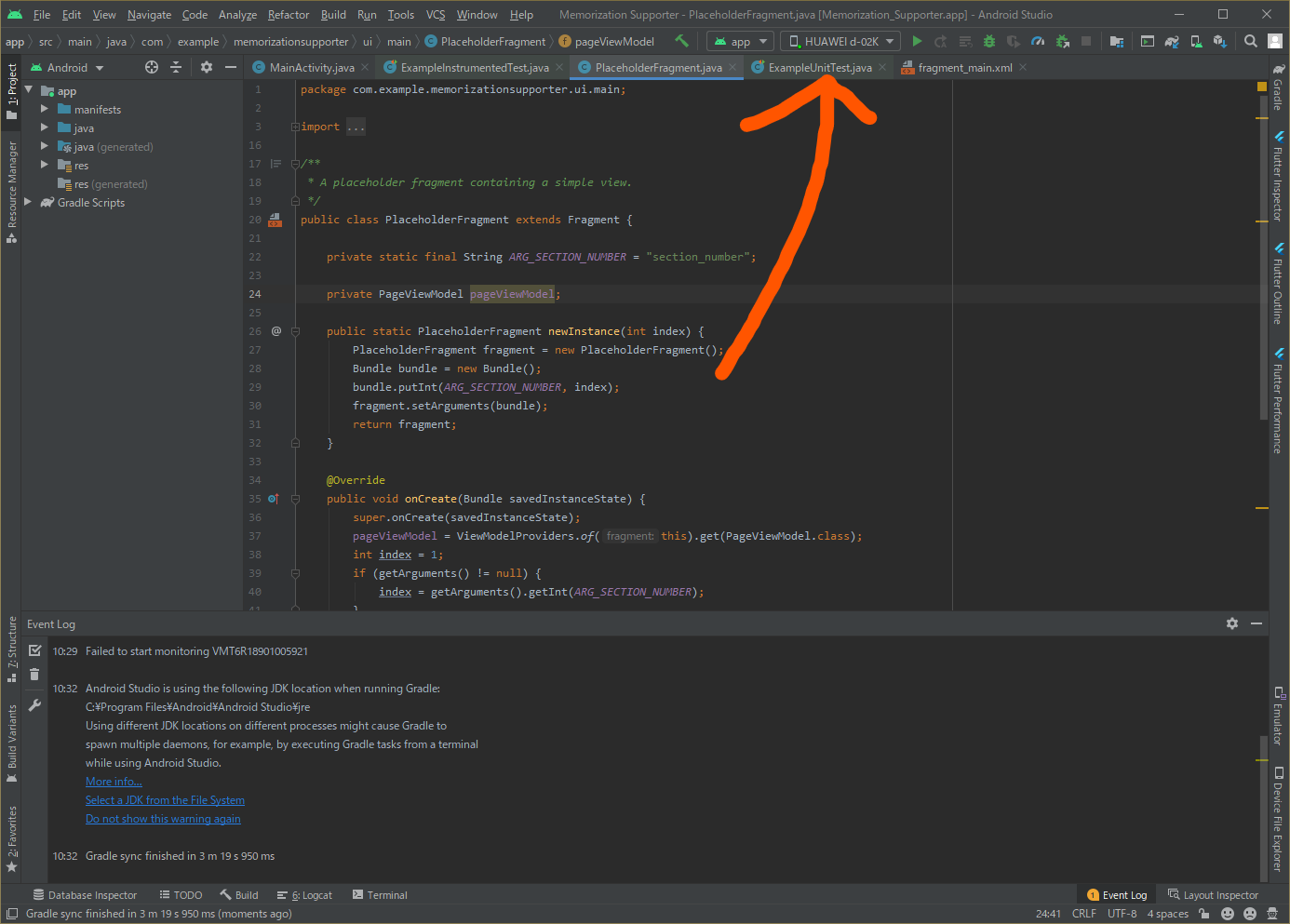The image size is (1290, 924).
Task: Click the Make Project hammer icon
Action: pos(681,41)
